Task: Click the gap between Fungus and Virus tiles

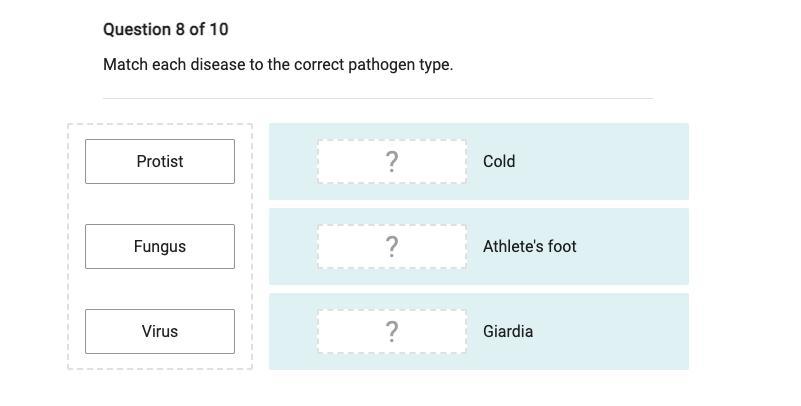Action: 160,289
